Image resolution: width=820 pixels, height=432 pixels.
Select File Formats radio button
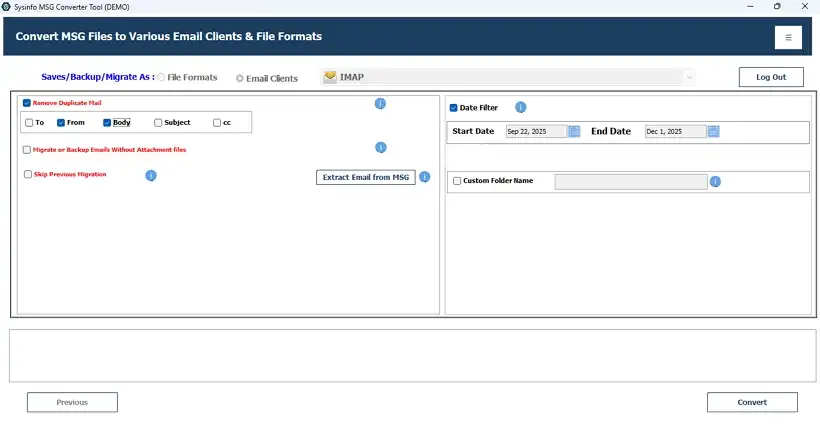161,77
